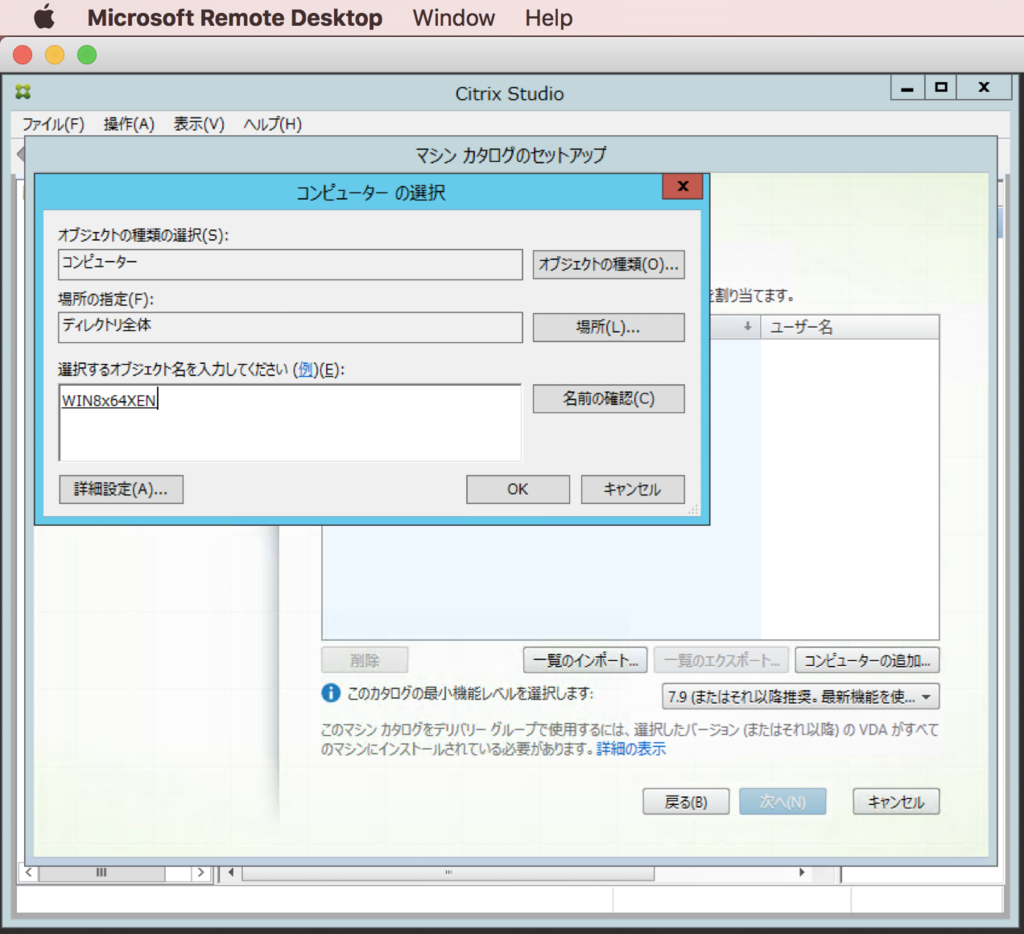Click the Citrix Studio app icon
Screen dimensions: 1024x934
pyautogui.click(x=24, y=92)
